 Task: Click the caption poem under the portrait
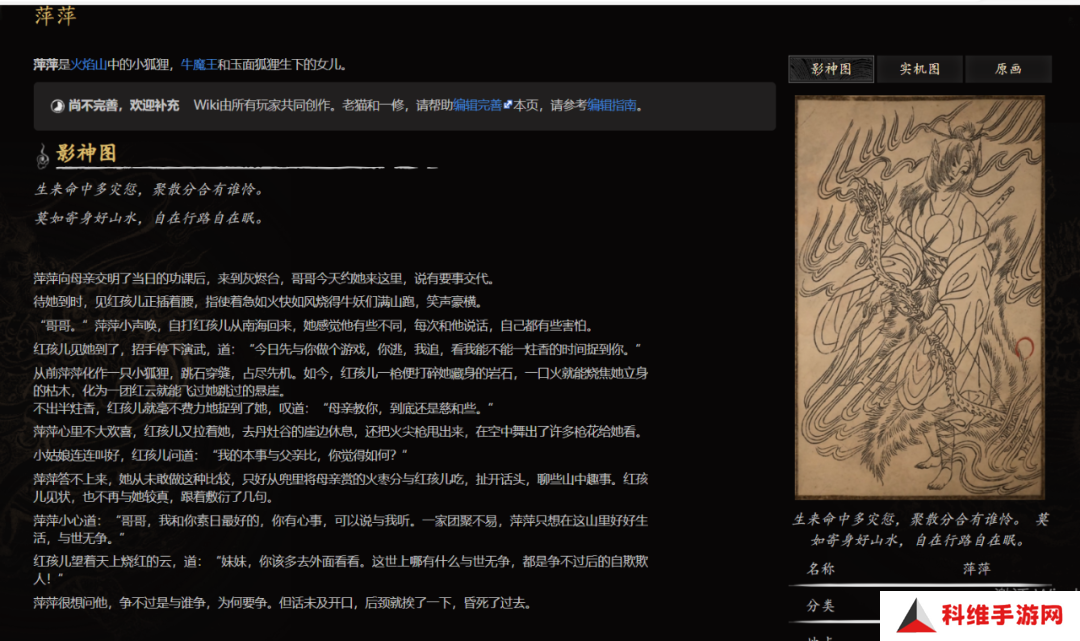(x=920, y=529)
